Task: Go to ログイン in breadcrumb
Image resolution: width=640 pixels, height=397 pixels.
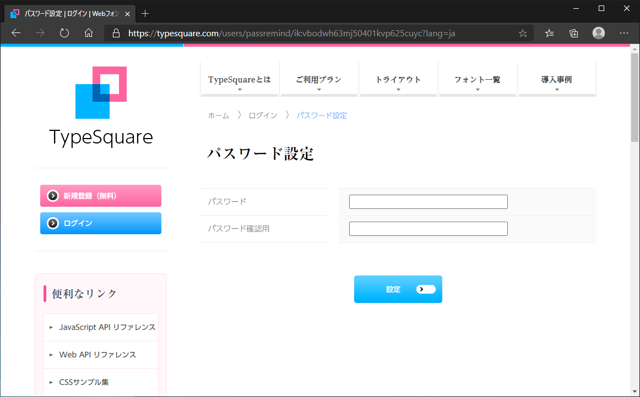Action: (262, 115)
